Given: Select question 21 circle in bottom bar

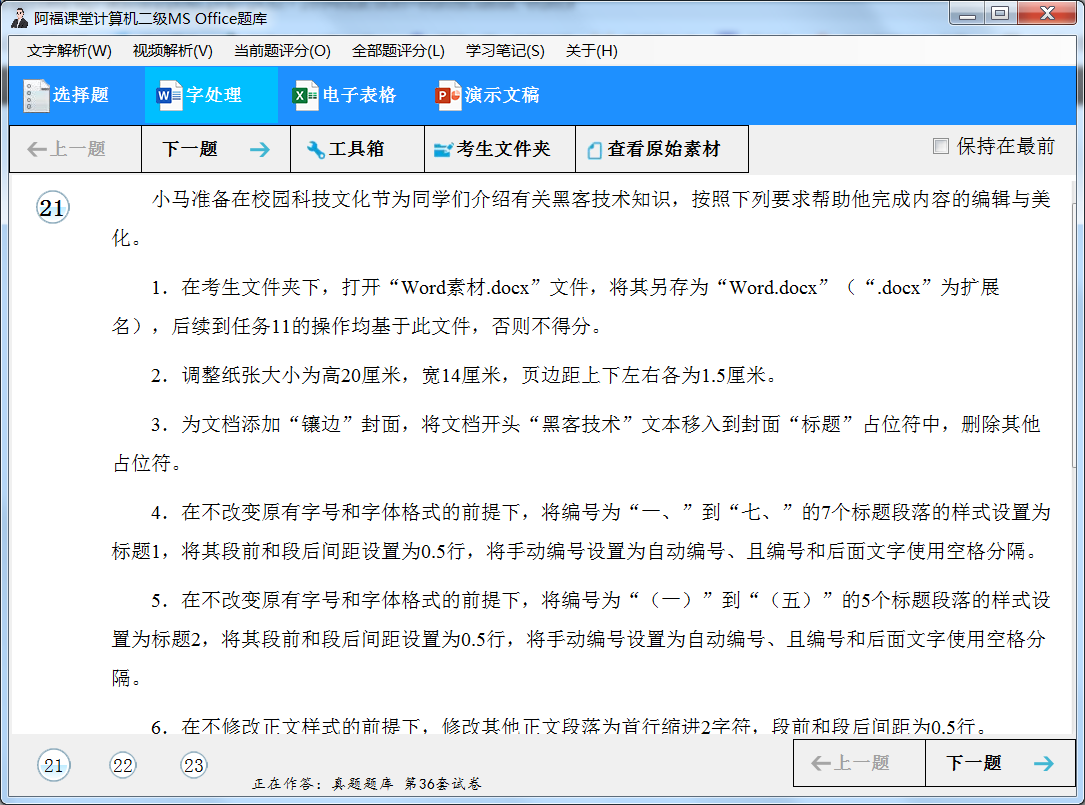Looking at the screenshot, I should tap(53, 766).
